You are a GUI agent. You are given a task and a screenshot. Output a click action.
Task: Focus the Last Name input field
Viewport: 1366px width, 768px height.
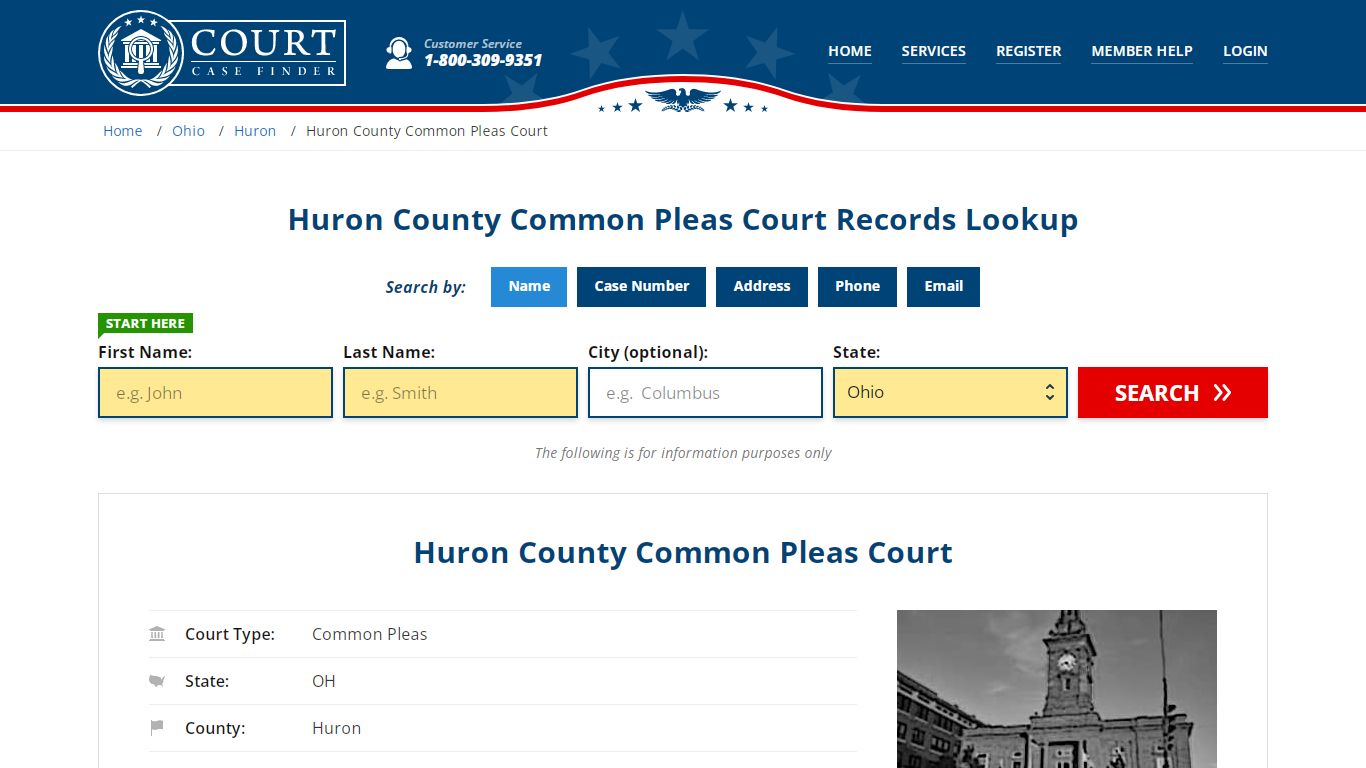pyautogui.click(x=460, y=393)
